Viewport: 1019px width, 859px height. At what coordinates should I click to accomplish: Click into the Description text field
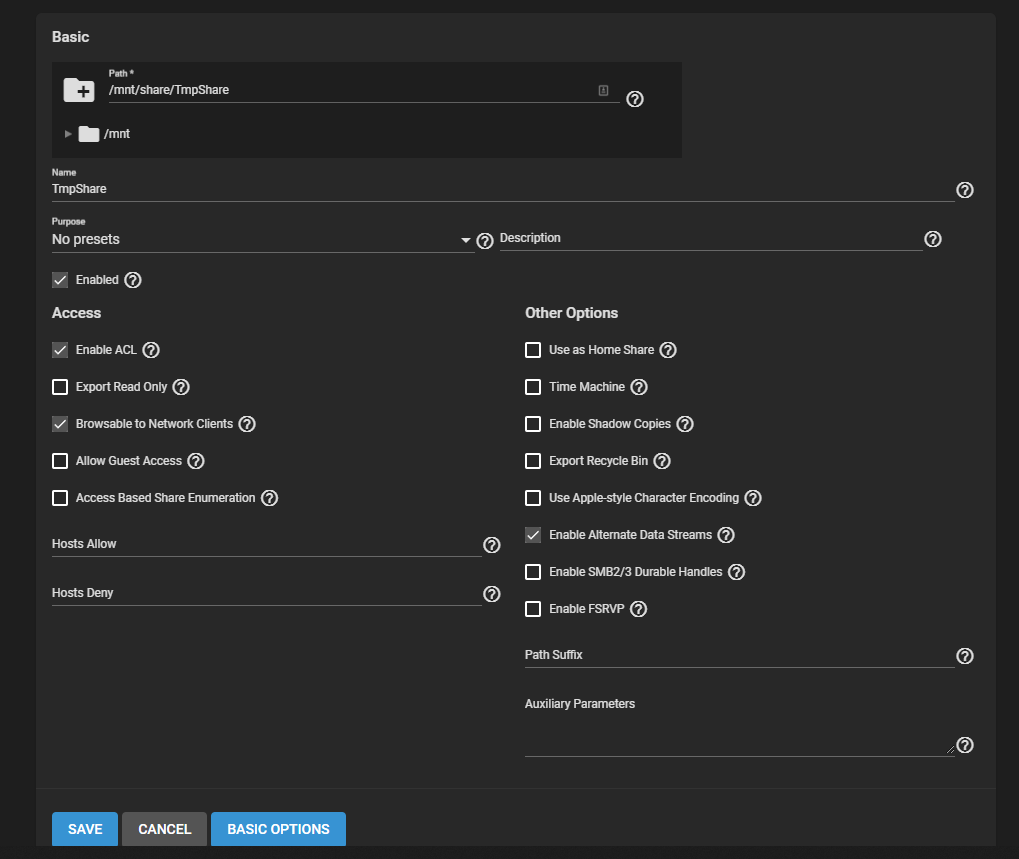click(710, 239)
